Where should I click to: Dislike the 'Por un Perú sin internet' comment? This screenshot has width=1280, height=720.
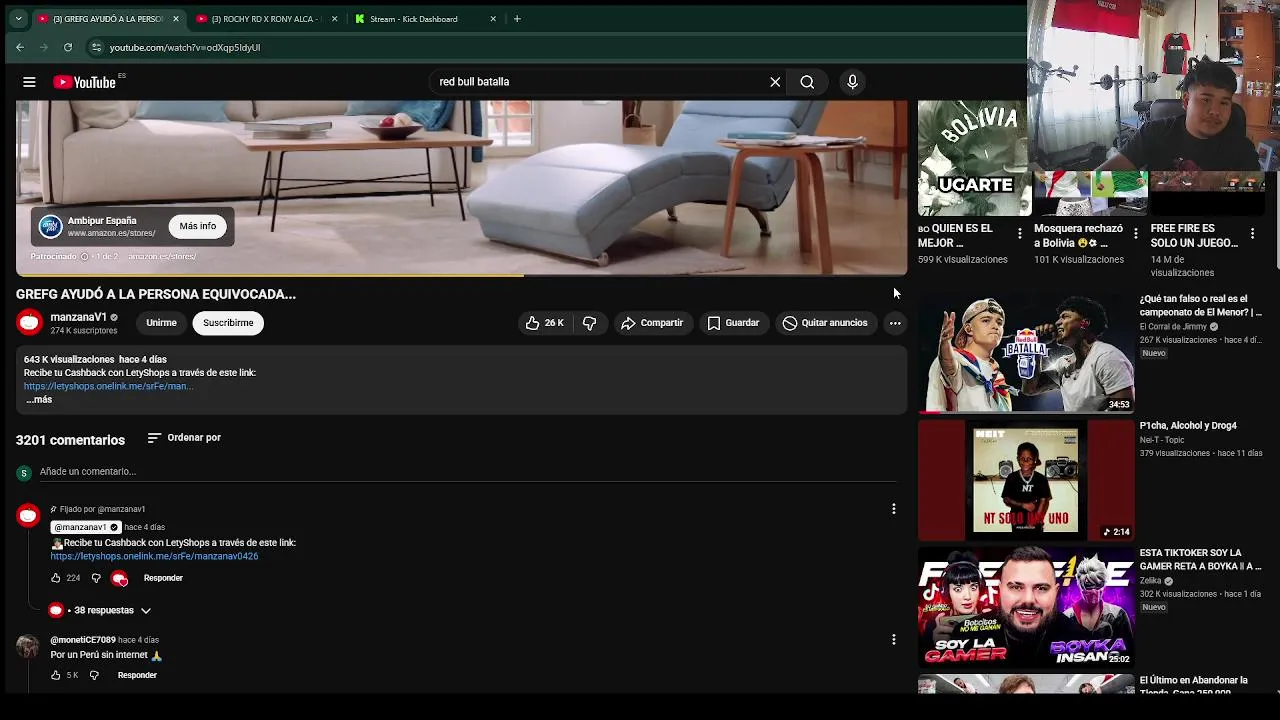pyautogui.click(x=94, y=675)
